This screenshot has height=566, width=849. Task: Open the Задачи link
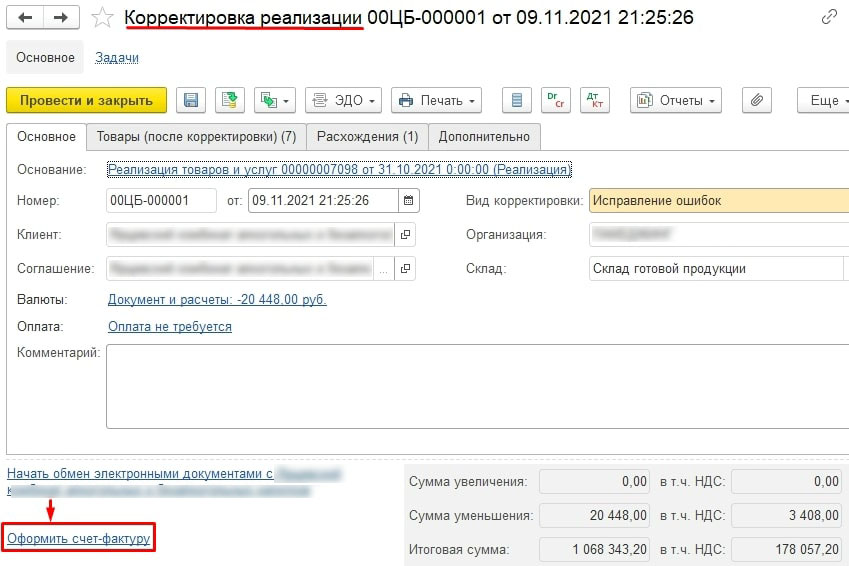click(x=117, y=57)
